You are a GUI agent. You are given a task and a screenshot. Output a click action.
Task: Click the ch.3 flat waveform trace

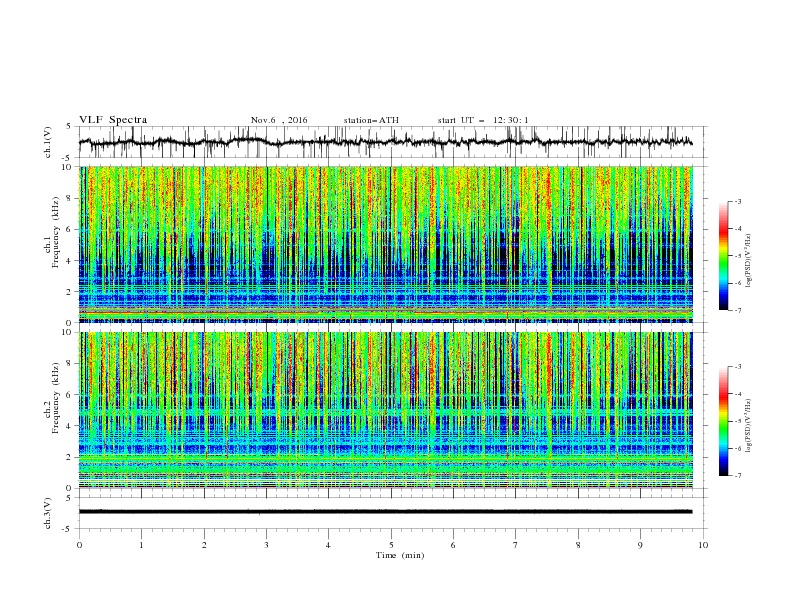click(x=385, y=512)
